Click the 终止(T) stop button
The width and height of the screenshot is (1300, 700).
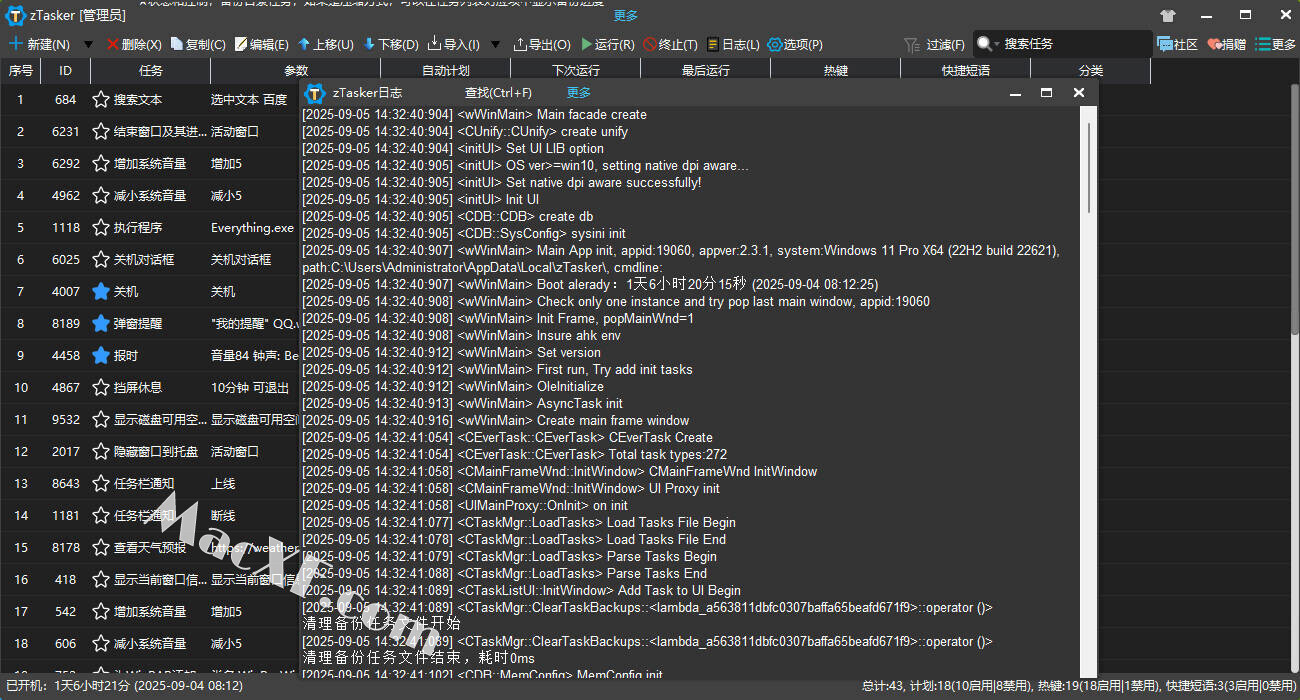click(671, 45)
